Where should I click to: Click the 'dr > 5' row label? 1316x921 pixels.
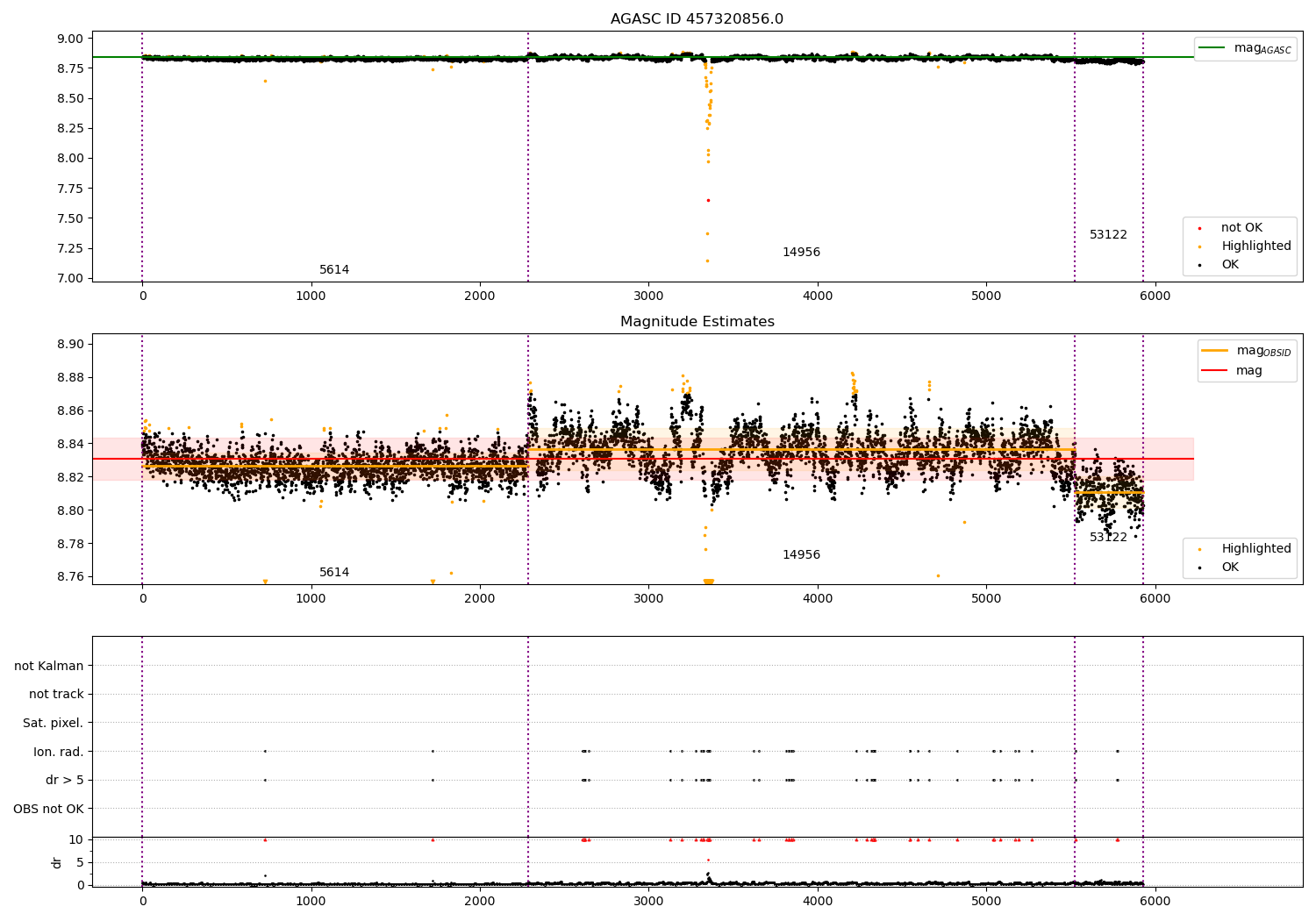coord(65,780)
